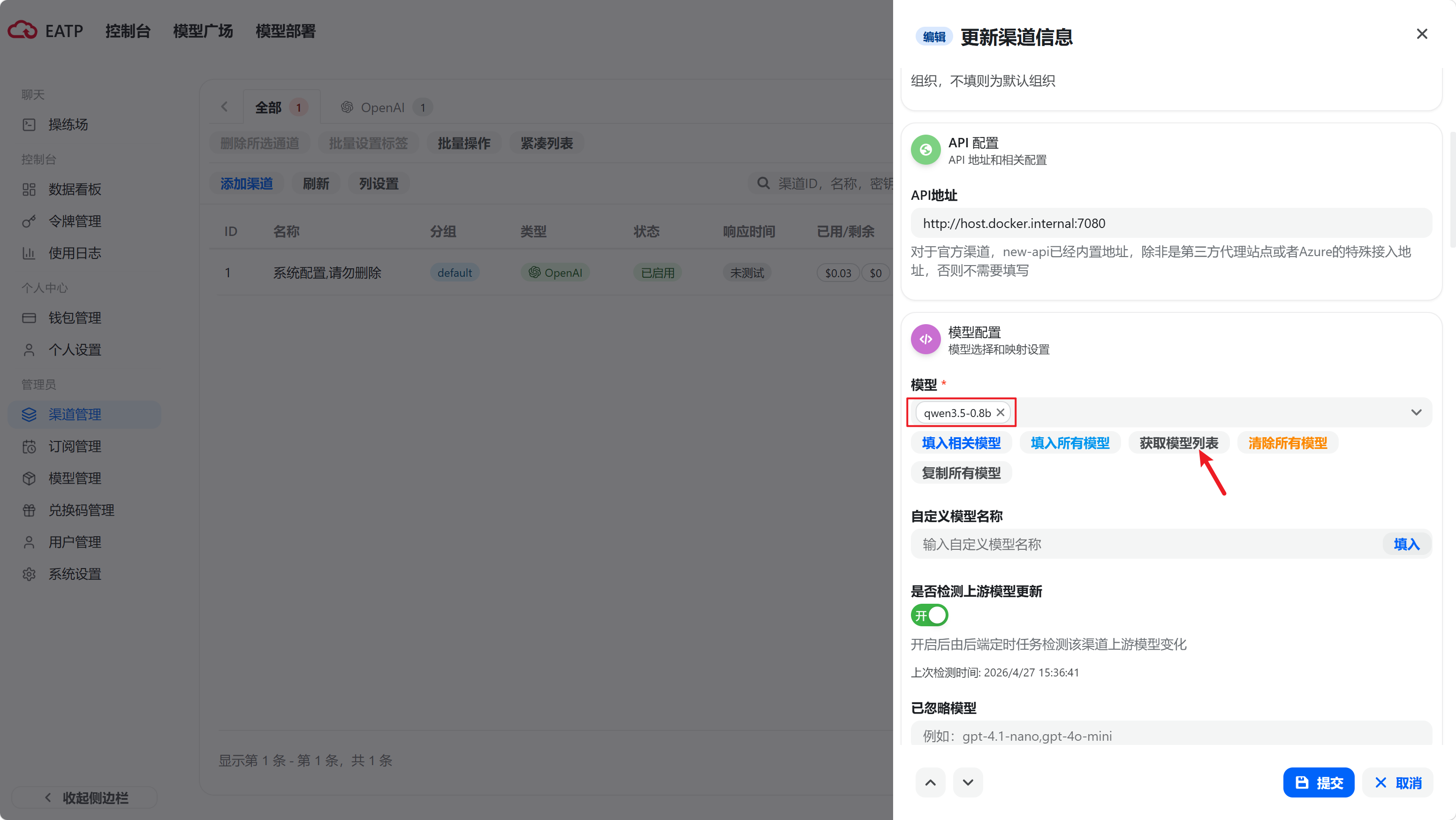Viewport: 1456px width, 820px height.
Task: Open 钱包管理 card icon
Action: point(29,318)
